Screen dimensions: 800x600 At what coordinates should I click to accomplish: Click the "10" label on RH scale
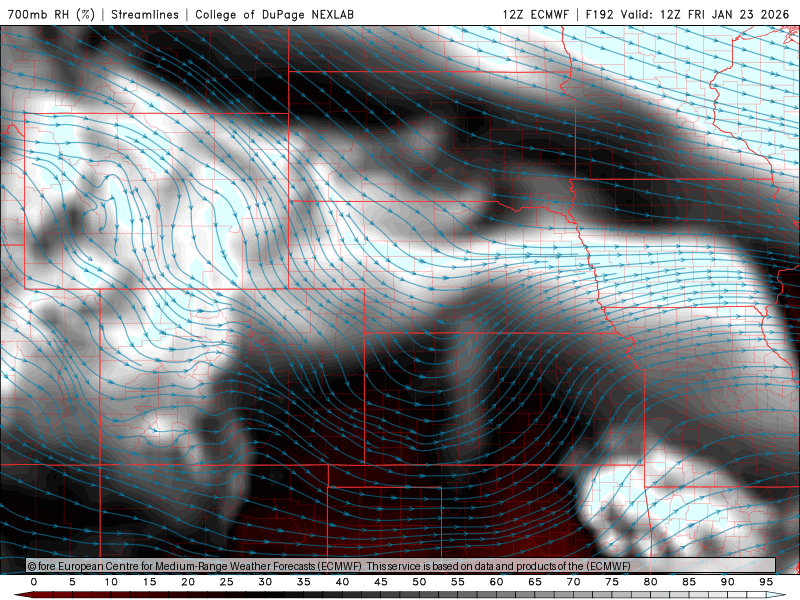point(111,582)
